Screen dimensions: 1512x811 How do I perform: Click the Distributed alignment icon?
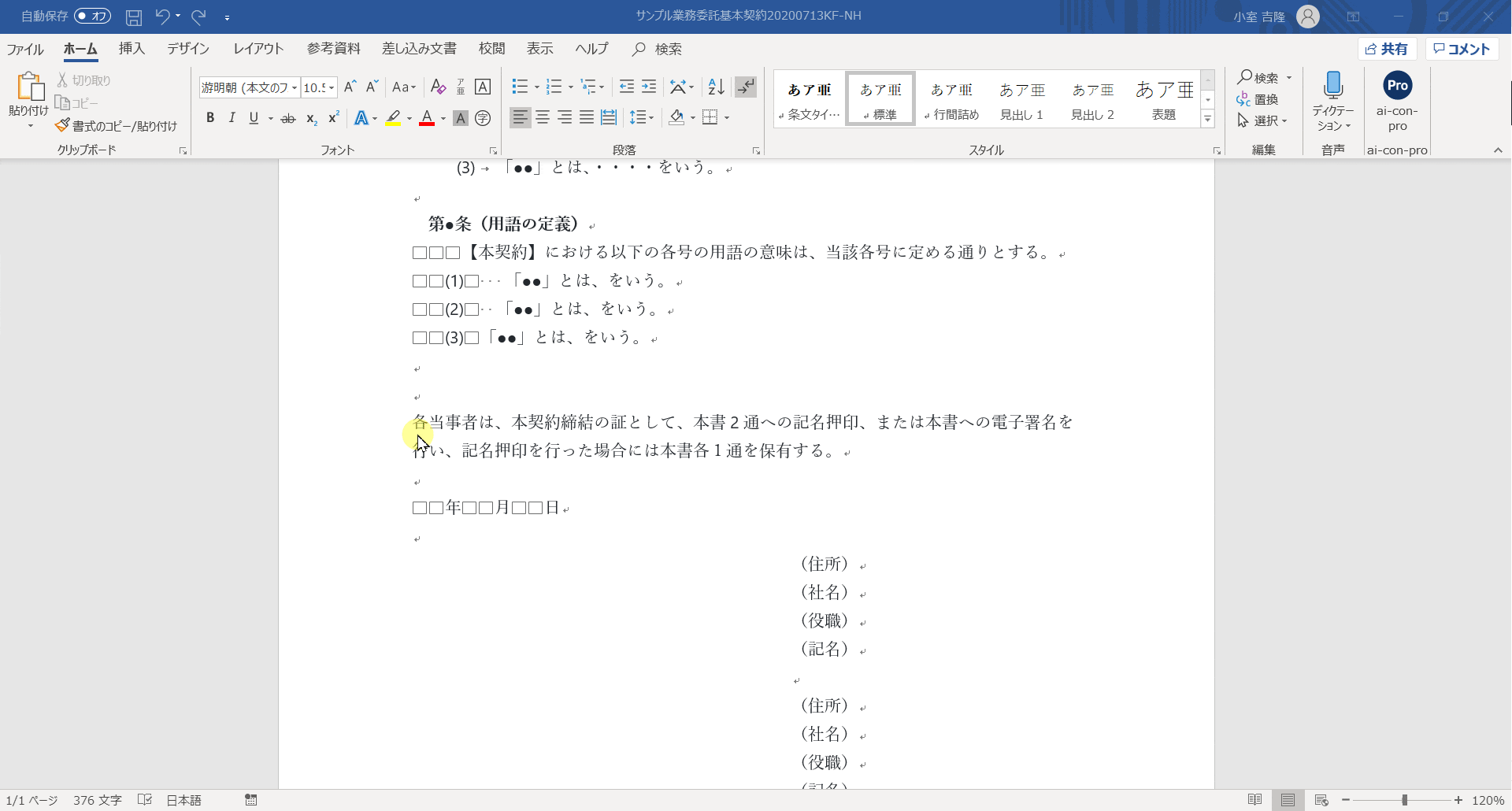(609, 117)
